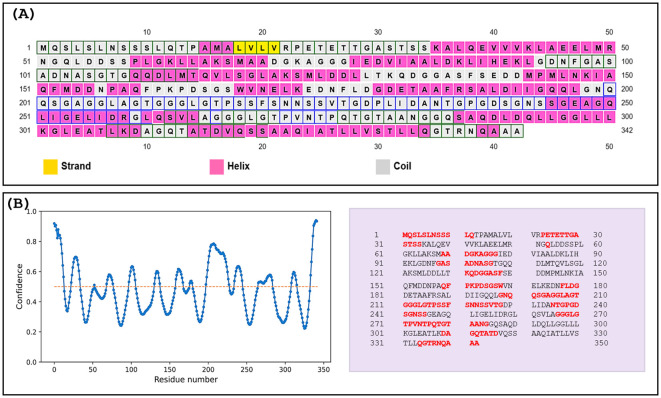Select sequence block 'VIAALDKLIH'
This screenshot has height=398, width=661.
point(555,254)
